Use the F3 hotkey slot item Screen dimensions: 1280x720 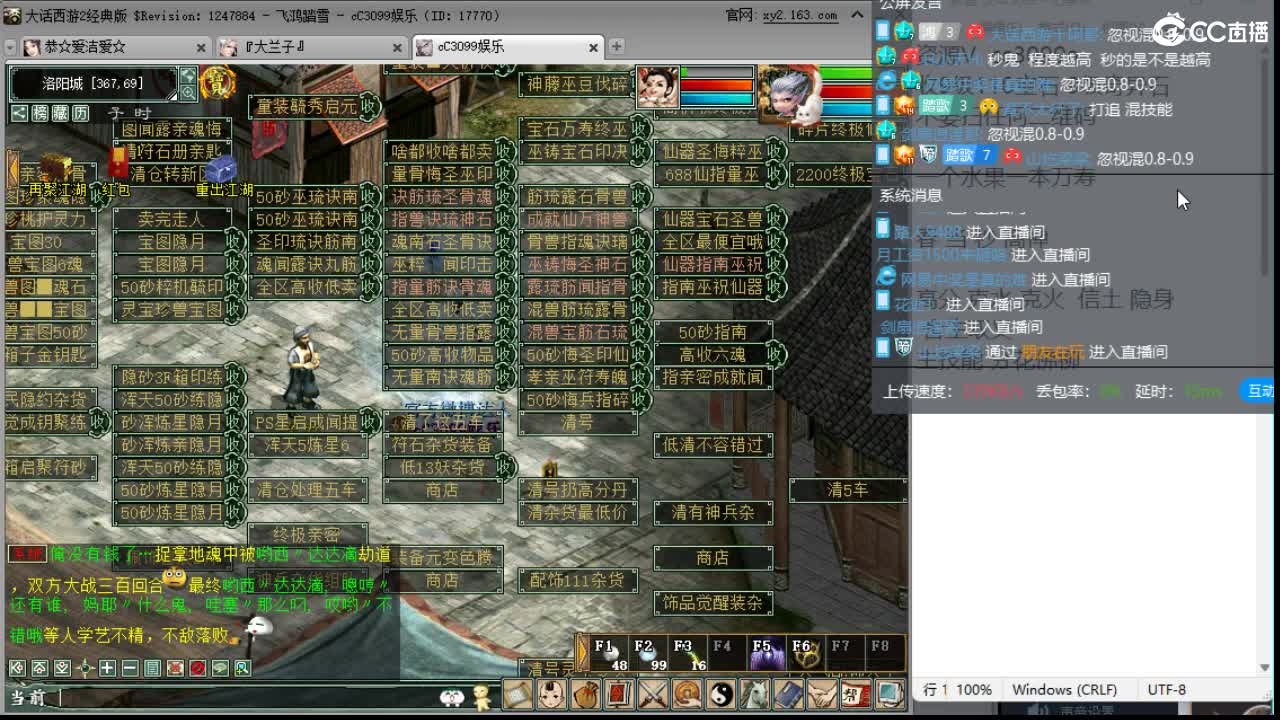tap(689, 653)
